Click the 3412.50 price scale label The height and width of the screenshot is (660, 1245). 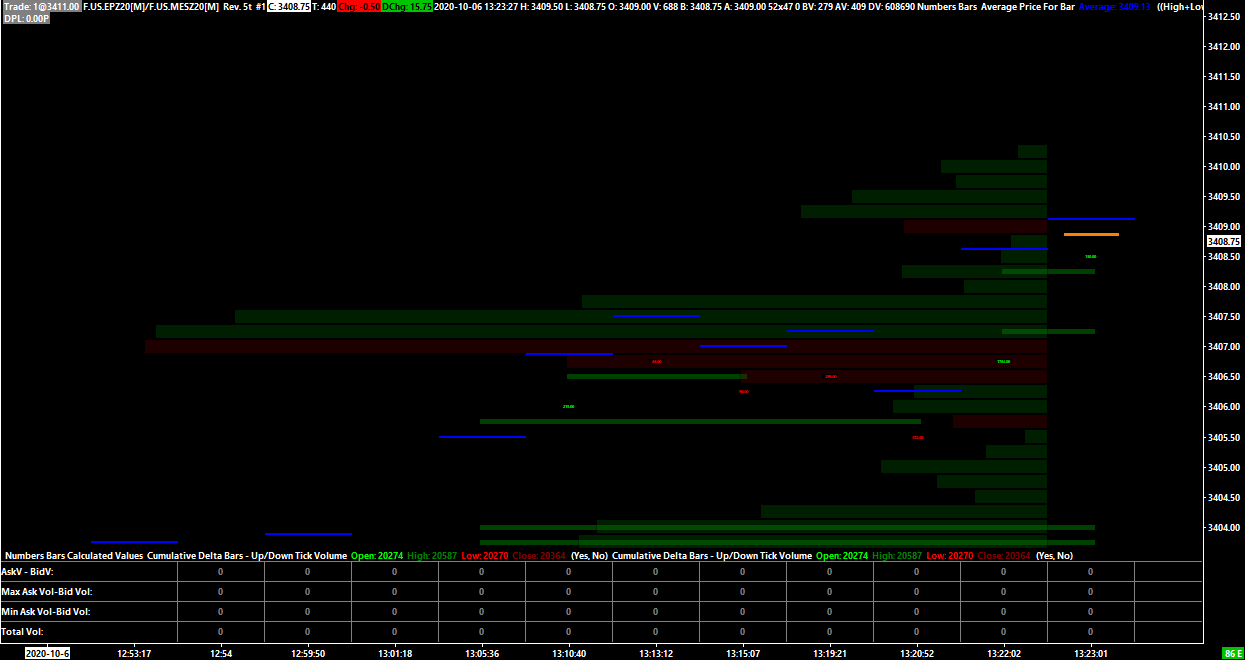coord(1225,17)
